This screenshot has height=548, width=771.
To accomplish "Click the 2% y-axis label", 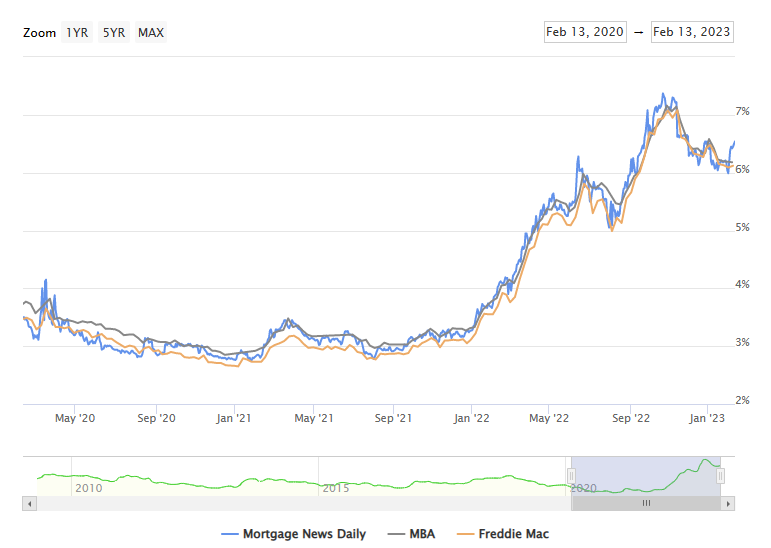I will 742,400.
